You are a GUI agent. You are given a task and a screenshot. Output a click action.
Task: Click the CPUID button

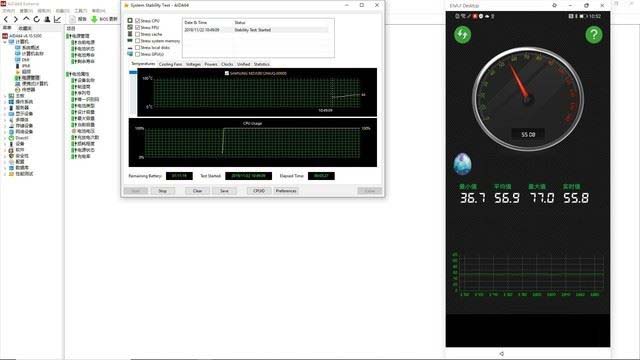pos(259,191)
